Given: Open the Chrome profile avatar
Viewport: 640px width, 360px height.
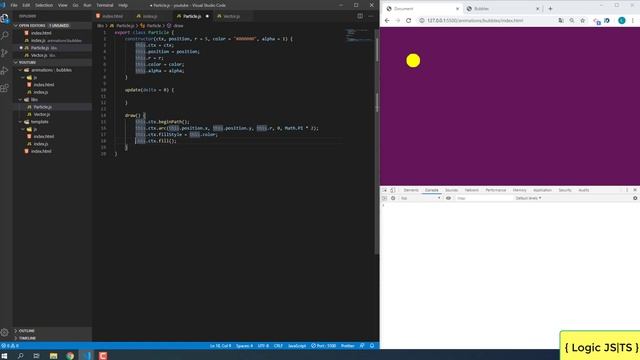Looking at the screenshot, I should (x=622, y=20).
